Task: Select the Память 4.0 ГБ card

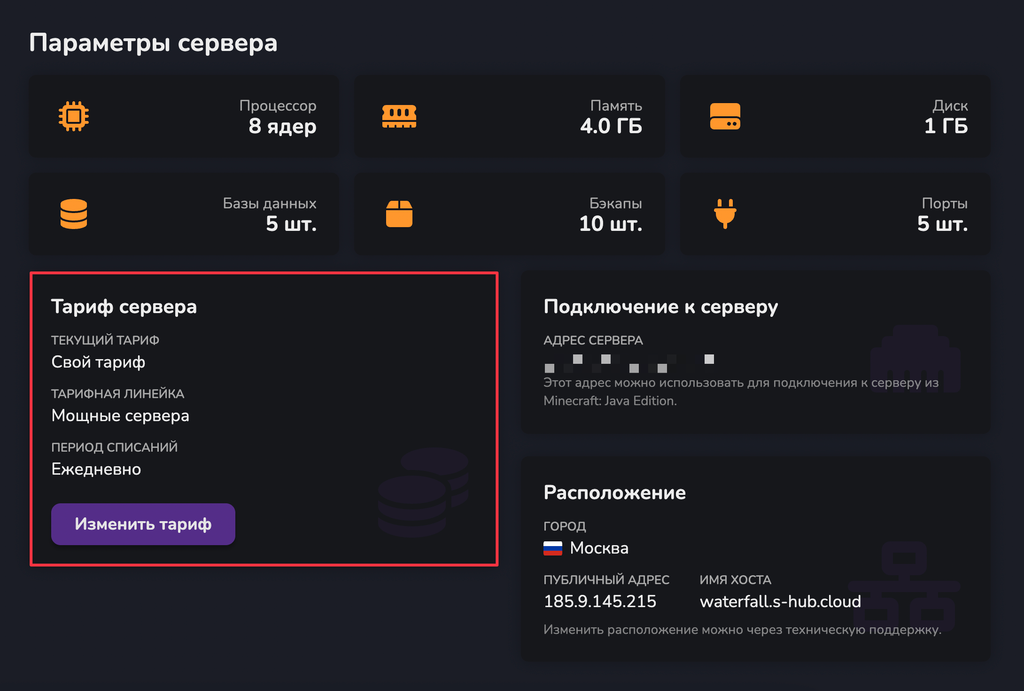Action: pyautogui.click(x=508, y=116)
